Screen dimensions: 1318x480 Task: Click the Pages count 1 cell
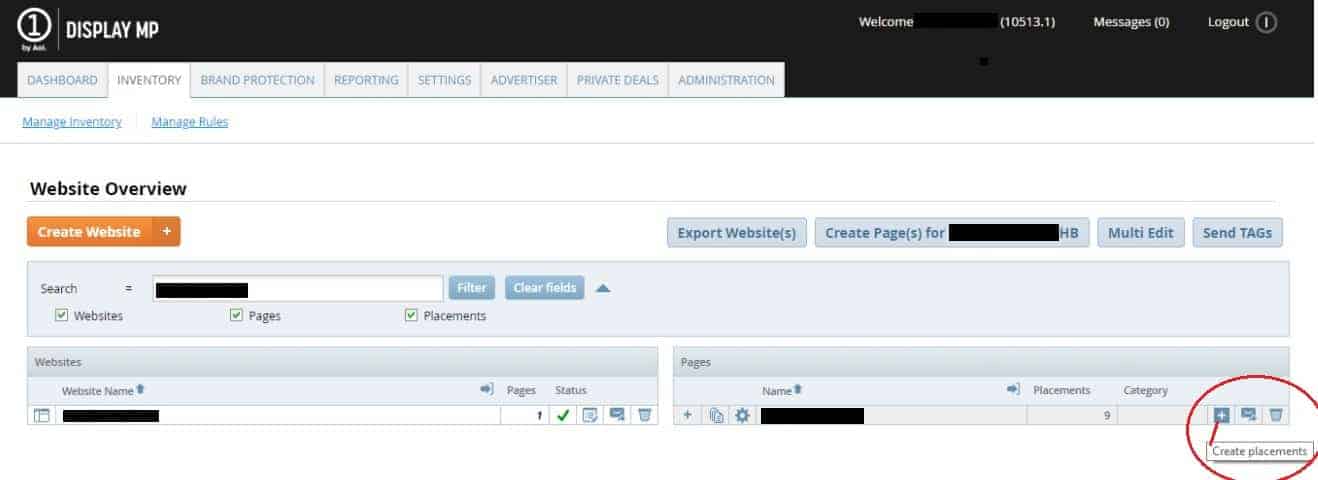coord(524,415)
